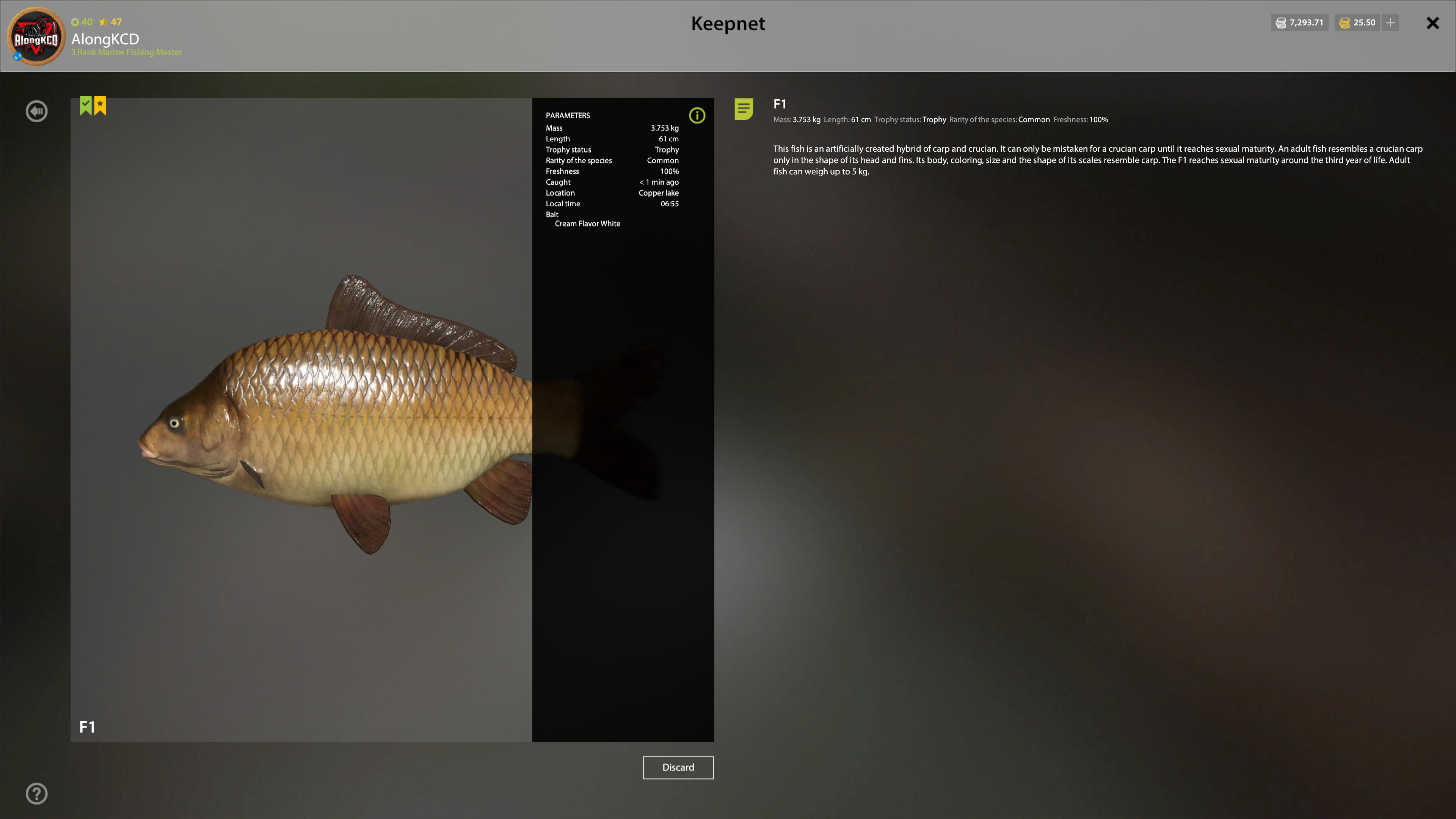Image resolution: width=1456 pixels, height=819 pixels.
Task: Click the 3 Rank Marine Fishing Master title
Action: (x=127, y=52)
